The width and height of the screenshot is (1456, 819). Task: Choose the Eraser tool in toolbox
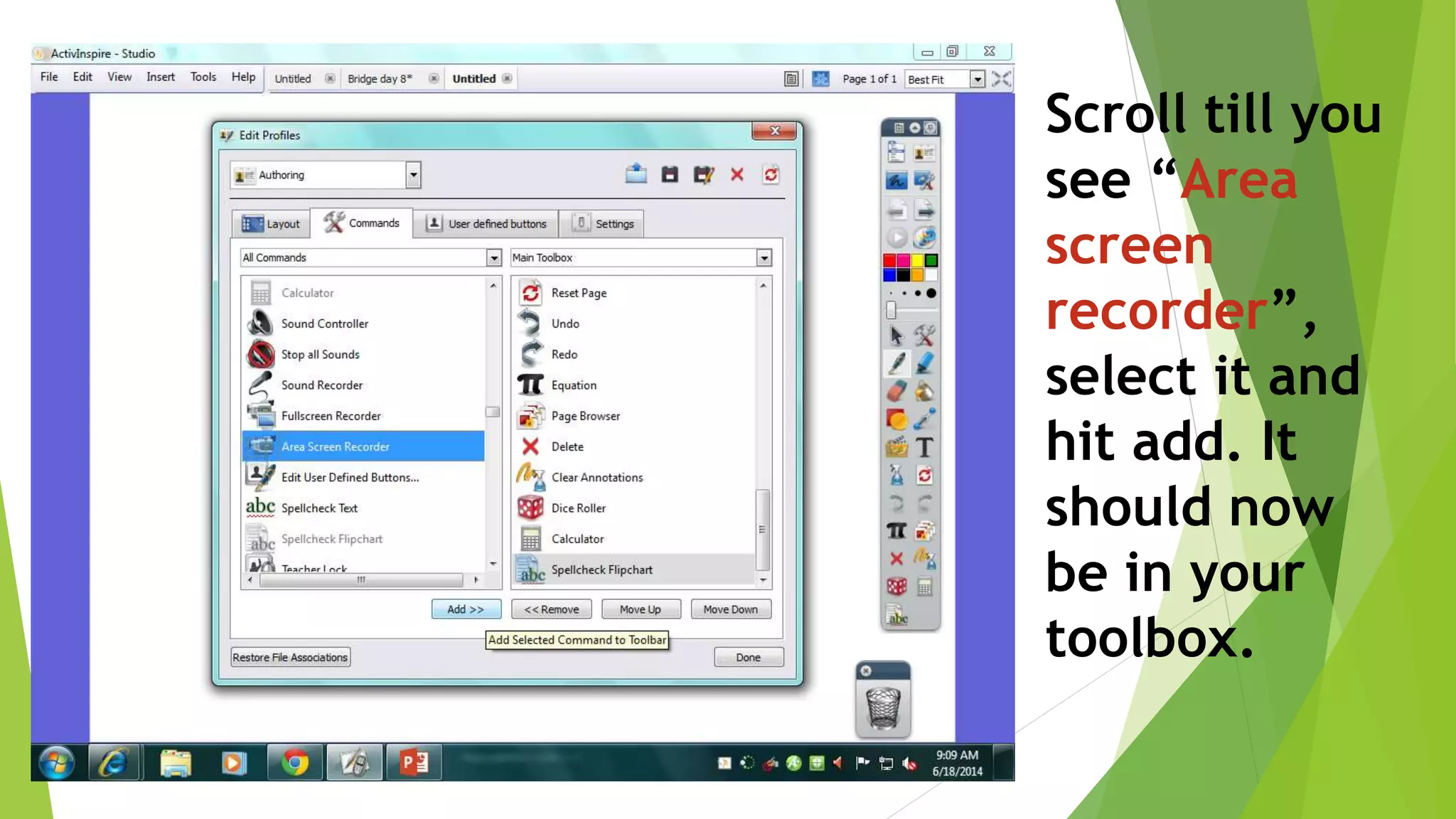click(896, 391)
